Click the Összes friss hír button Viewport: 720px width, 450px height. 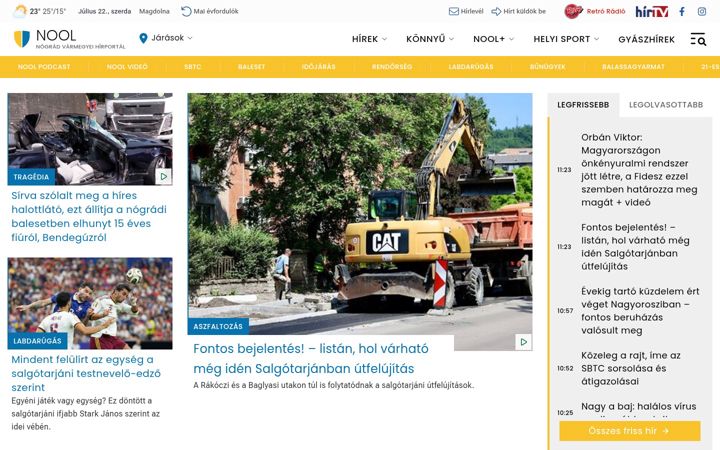(x=630, y=431)
